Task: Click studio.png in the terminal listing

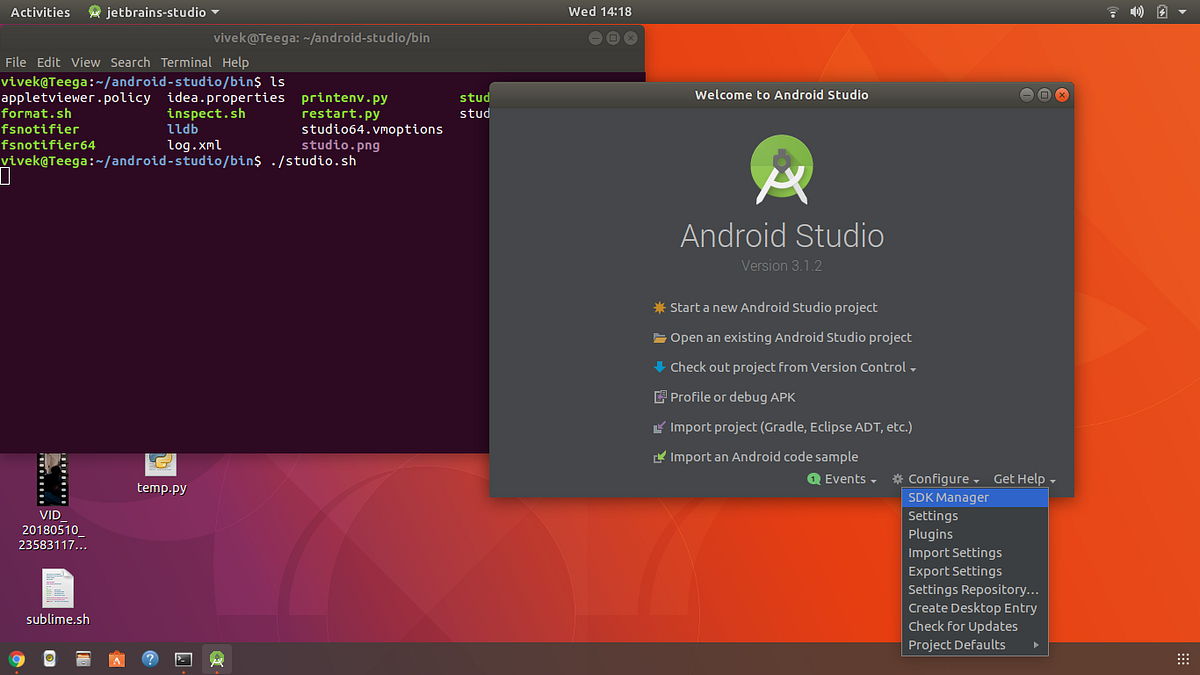Action: (340, 146)
